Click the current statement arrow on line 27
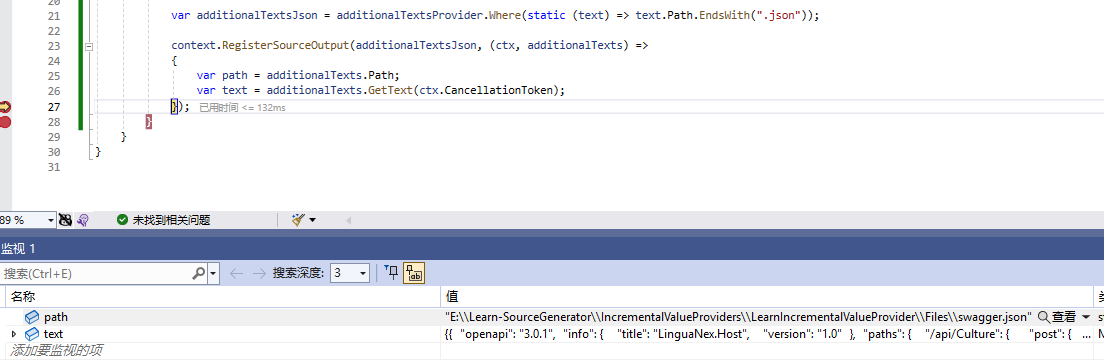This screenshot has height=360, width=1104. pyautogui.click(x=5, y=107)
